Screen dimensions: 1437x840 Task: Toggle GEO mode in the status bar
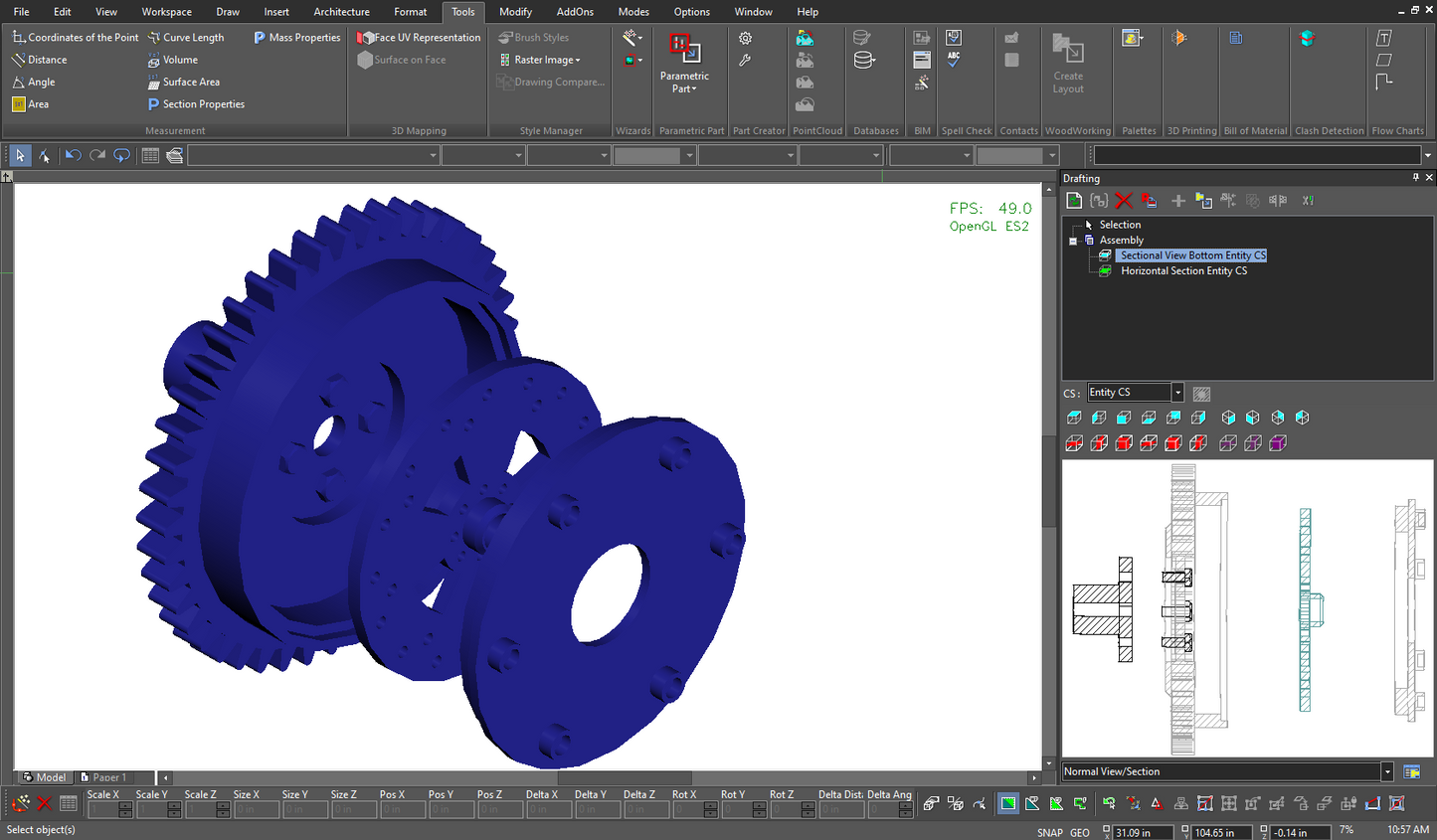(x=1080, y=831)
